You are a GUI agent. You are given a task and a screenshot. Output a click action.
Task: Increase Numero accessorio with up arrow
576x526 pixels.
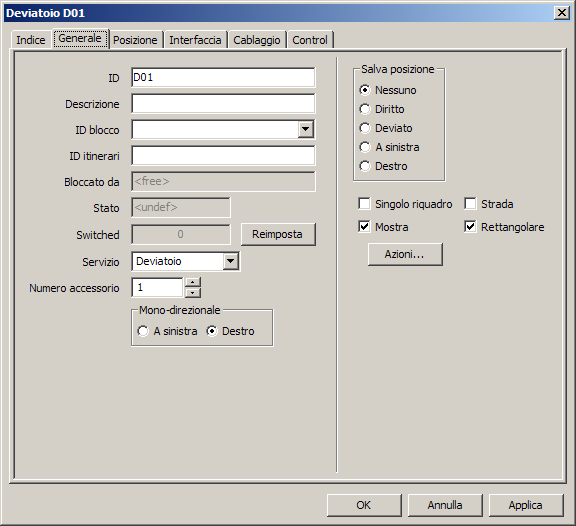193,282
